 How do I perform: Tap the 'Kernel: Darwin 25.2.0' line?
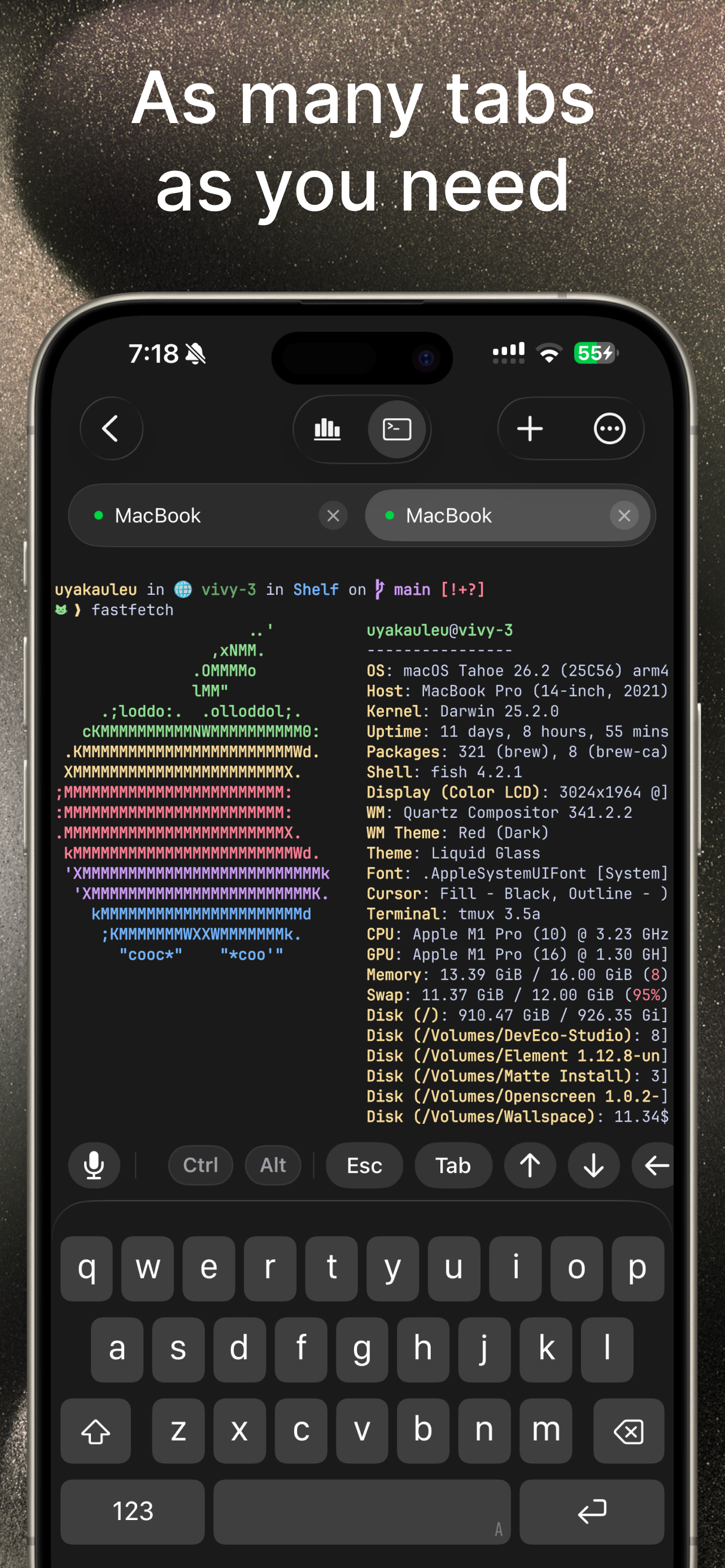point(462,712)
